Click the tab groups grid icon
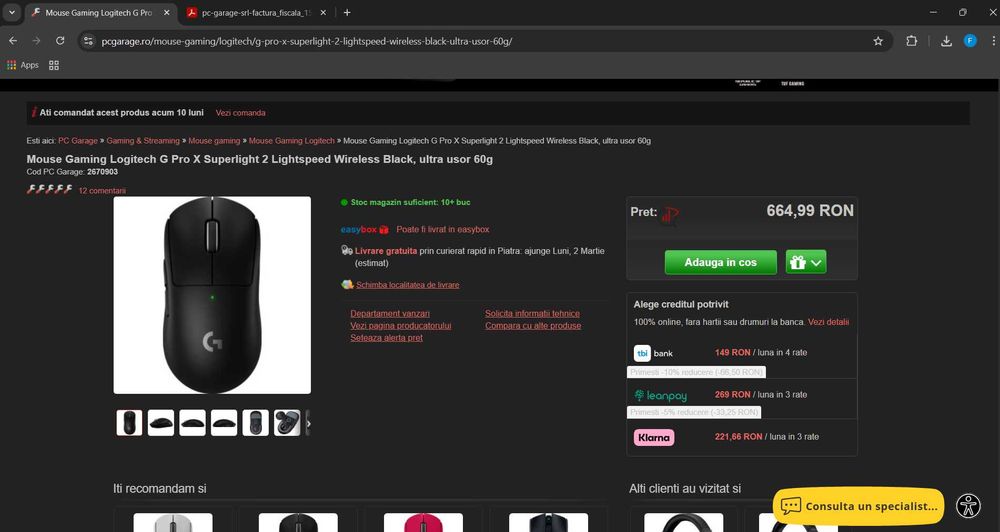 [54, 65]
